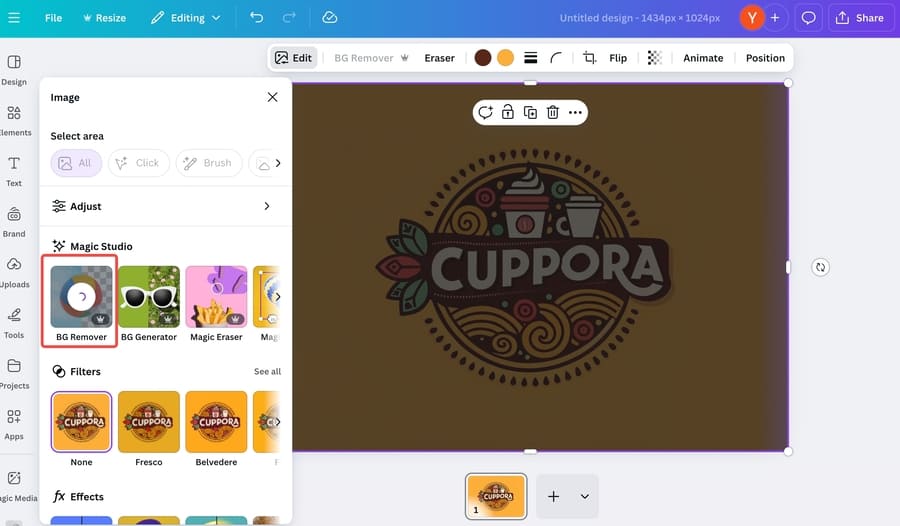The height and width of the screenshot is (526, 900).
Task: Open the Magic Media sidebar tab
Action: click(15, 486)
